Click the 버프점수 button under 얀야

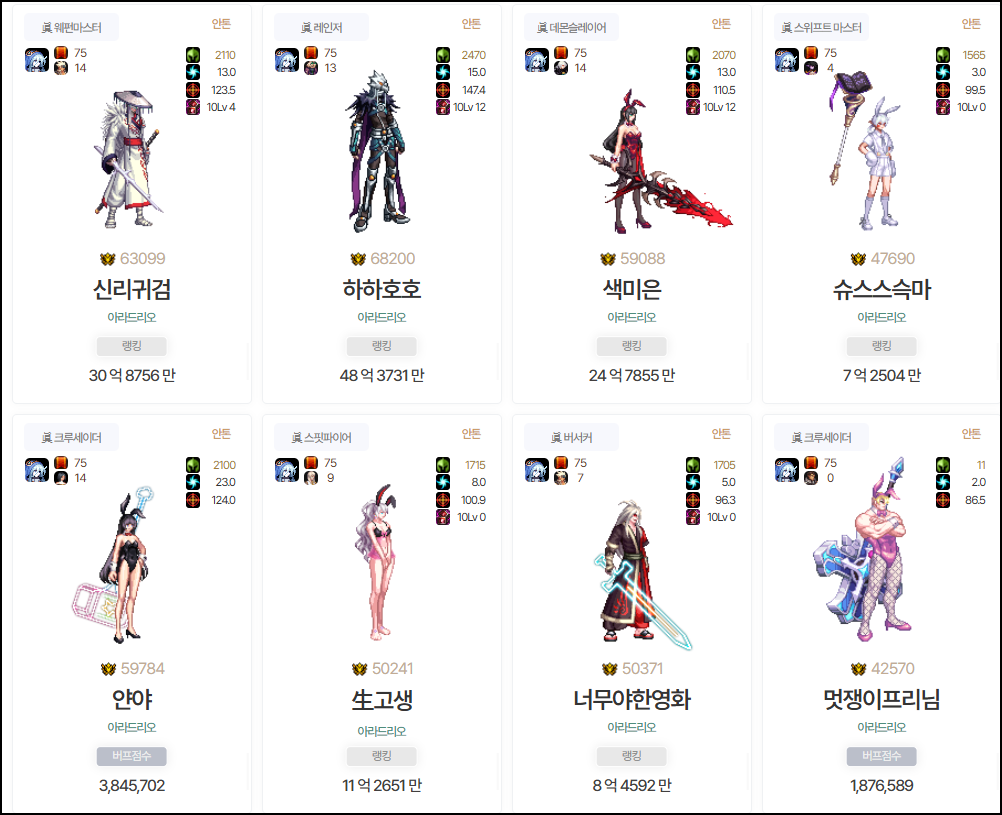(132, 756)
